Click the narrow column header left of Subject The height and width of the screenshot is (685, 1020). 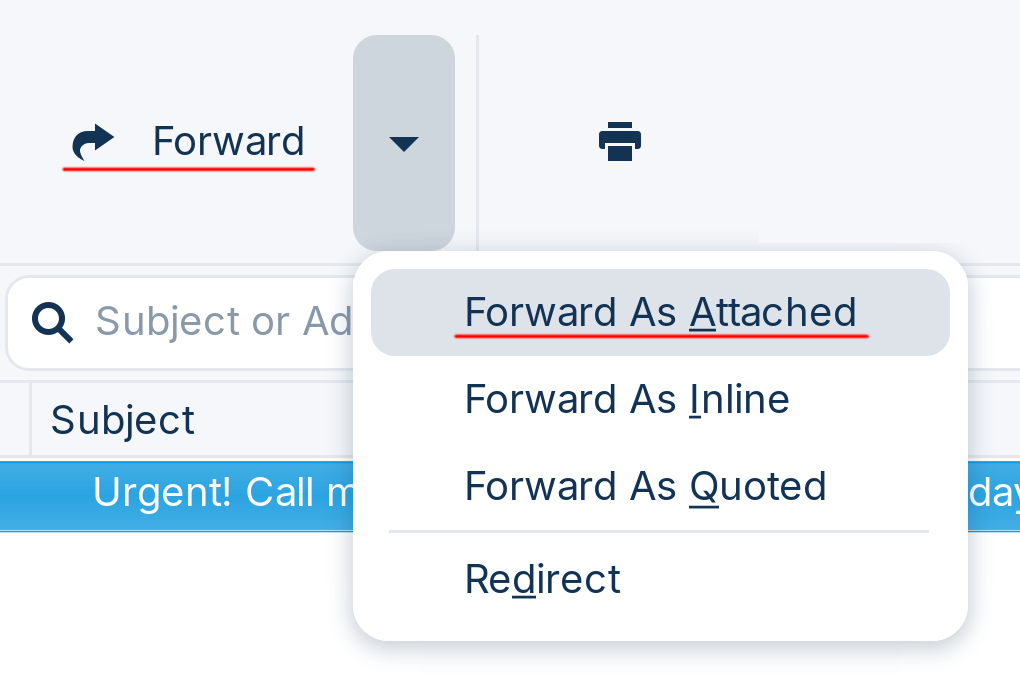15,419
